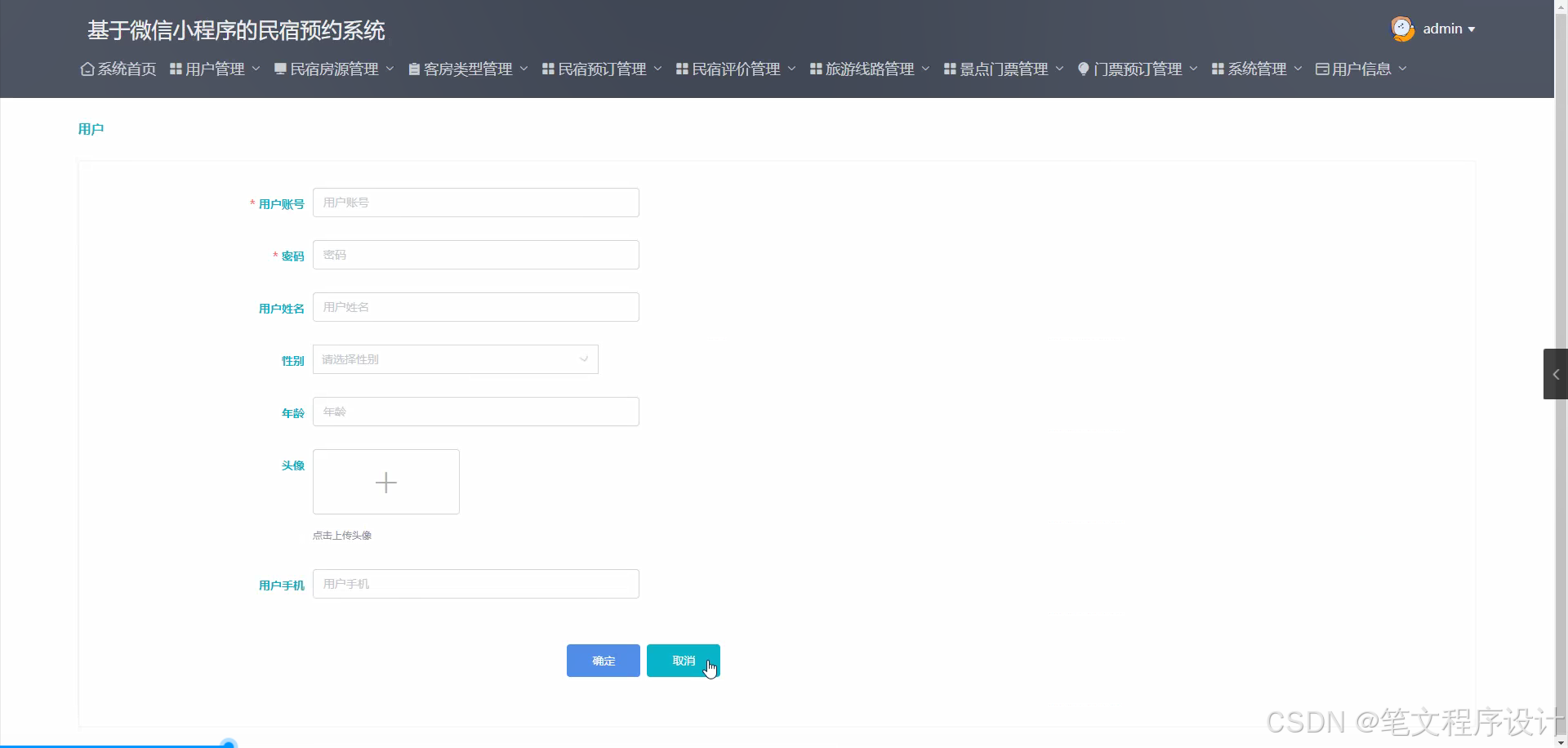Click the home icon beside 系统首页

87,69
